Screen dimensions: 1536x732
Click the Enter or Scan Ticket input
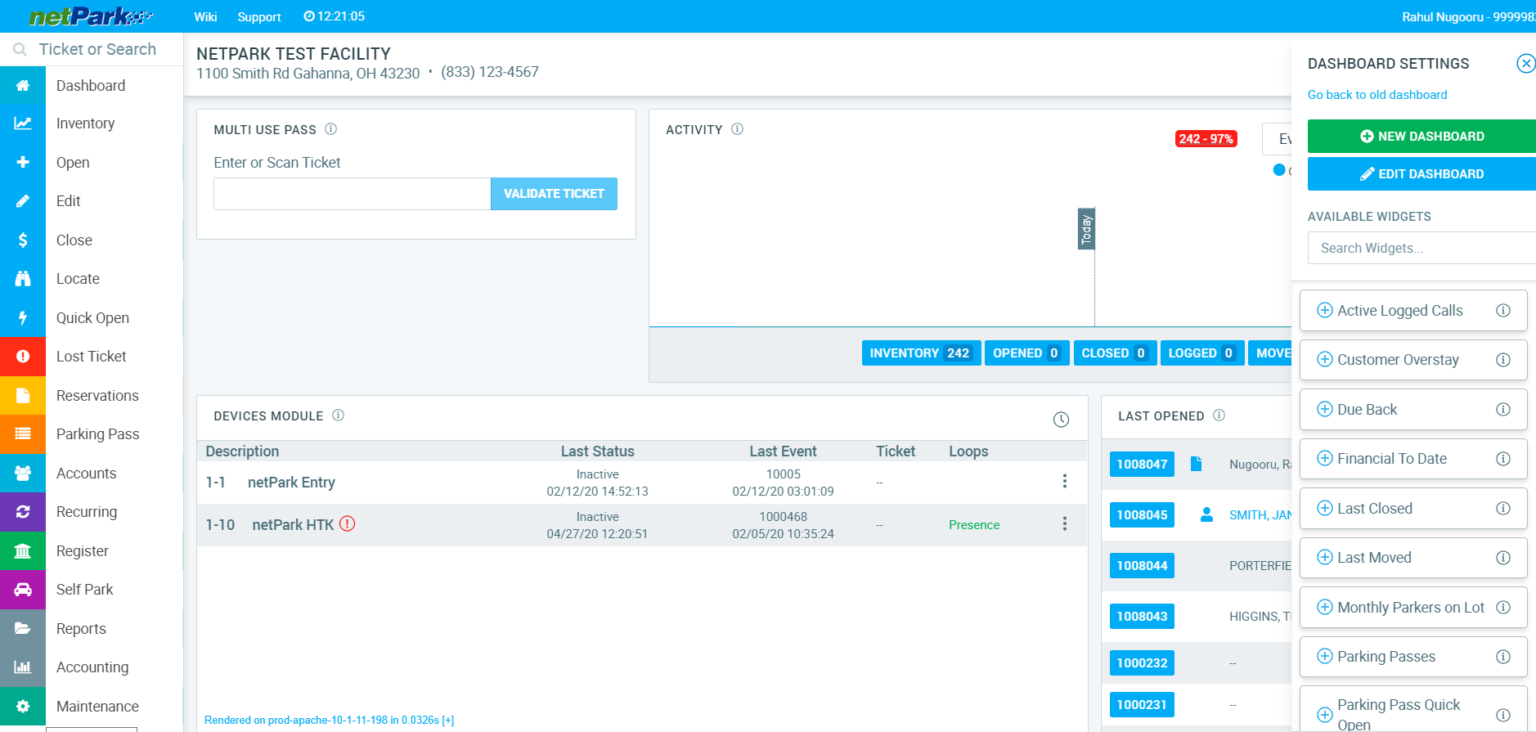[x=352, y=194]
